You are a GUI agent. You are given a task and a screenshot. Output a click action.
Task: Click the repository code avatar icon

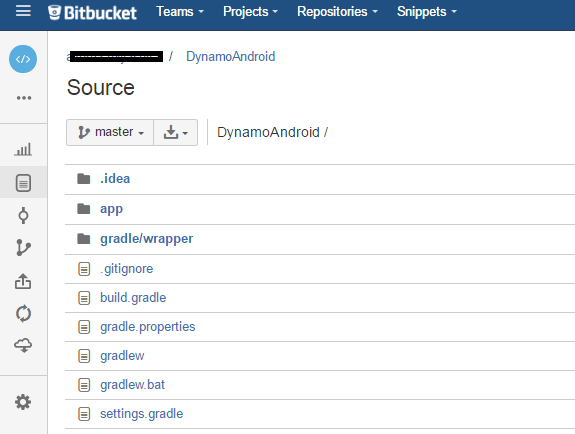pyautogui.click(x=23, y=59)
